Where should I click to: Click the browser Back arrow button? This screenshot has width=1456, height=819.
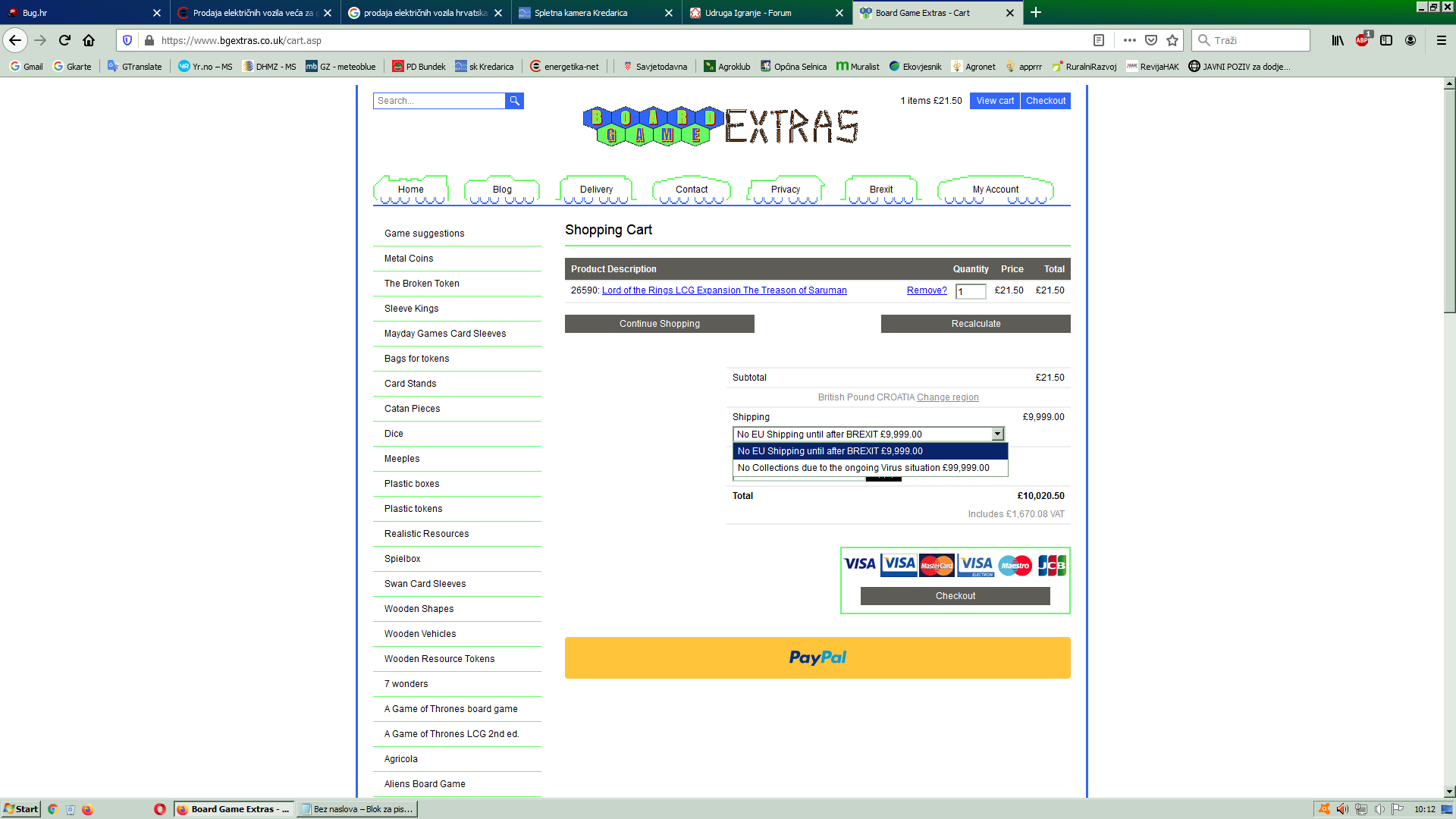[15, 40]
